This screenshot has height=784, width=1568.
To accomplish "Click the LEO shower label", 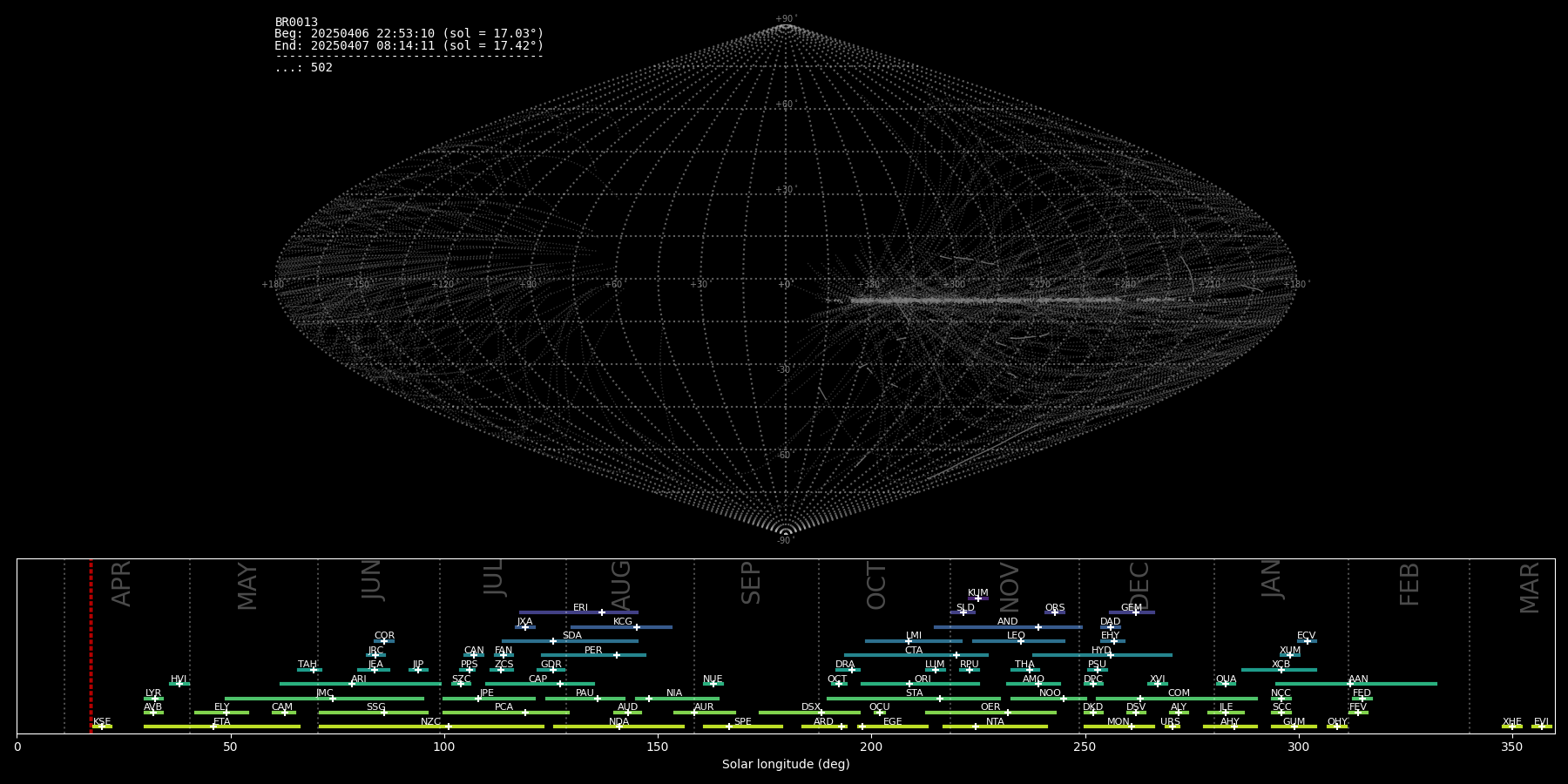I will point(1016,636).
